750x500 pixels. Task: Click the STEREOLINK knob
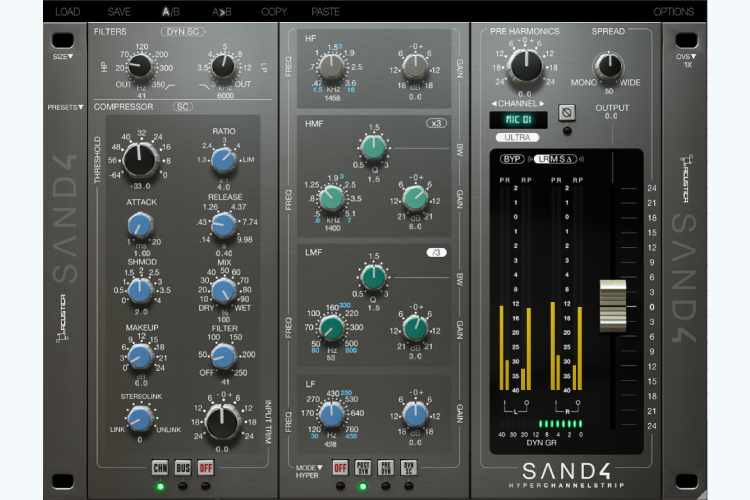tap(140, 419)
